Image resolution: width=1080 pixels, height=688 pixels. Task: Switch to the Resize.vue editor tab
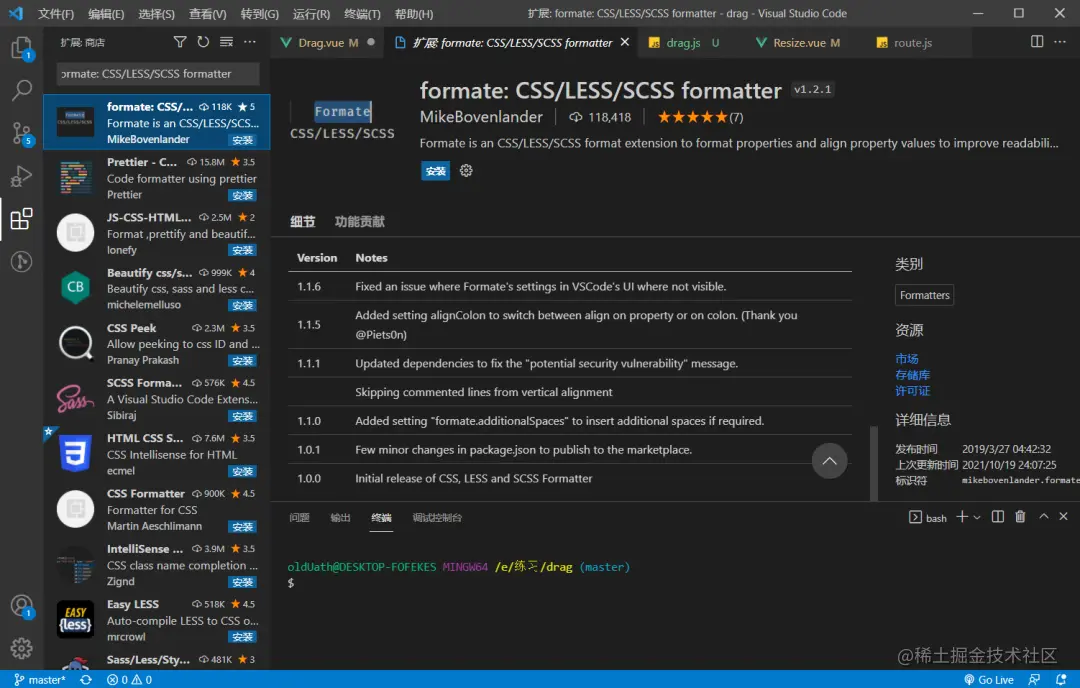(x=799, y=43)
